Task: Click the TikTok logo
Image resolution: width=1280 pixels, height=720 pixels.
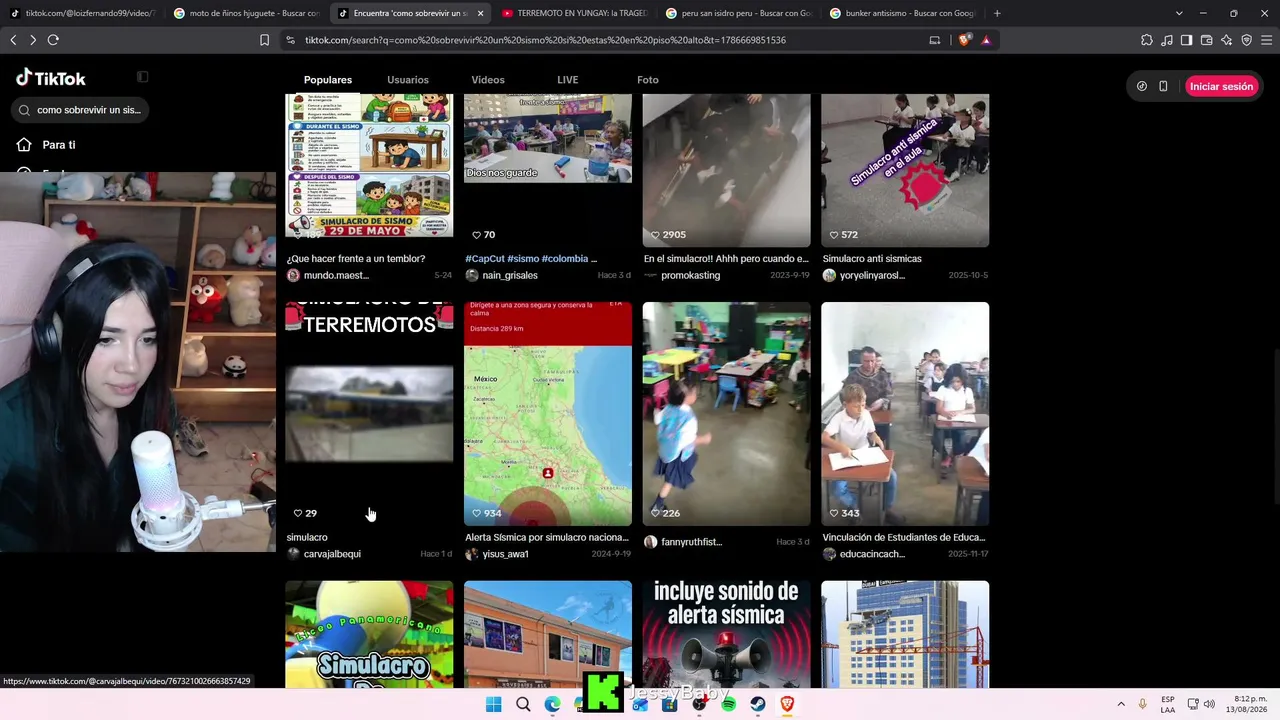Action: (51, 78)
